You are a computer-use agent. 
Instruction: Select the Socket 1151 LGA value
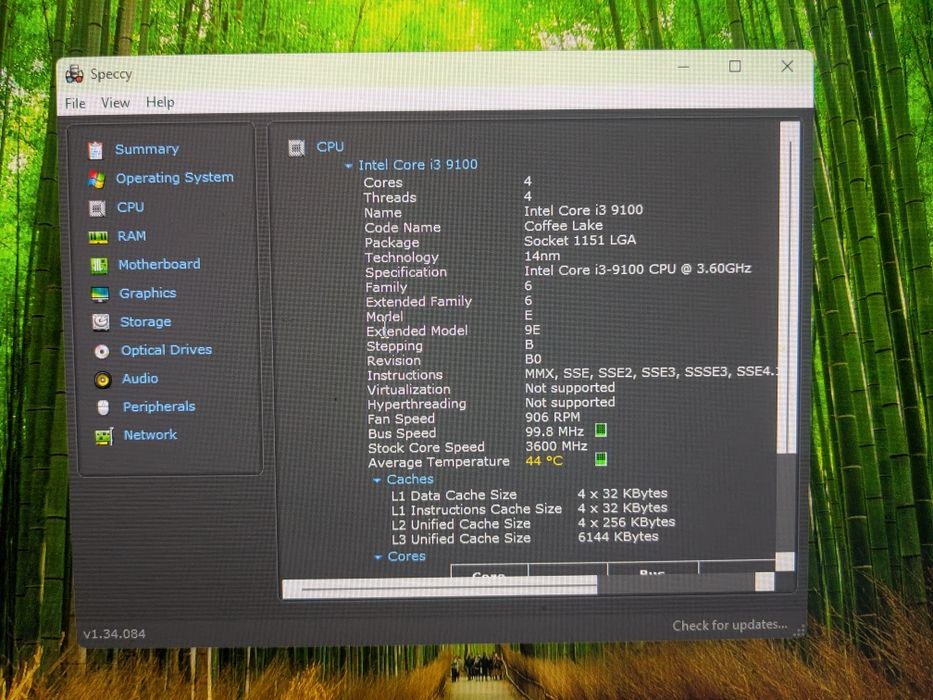coord(580,240)
